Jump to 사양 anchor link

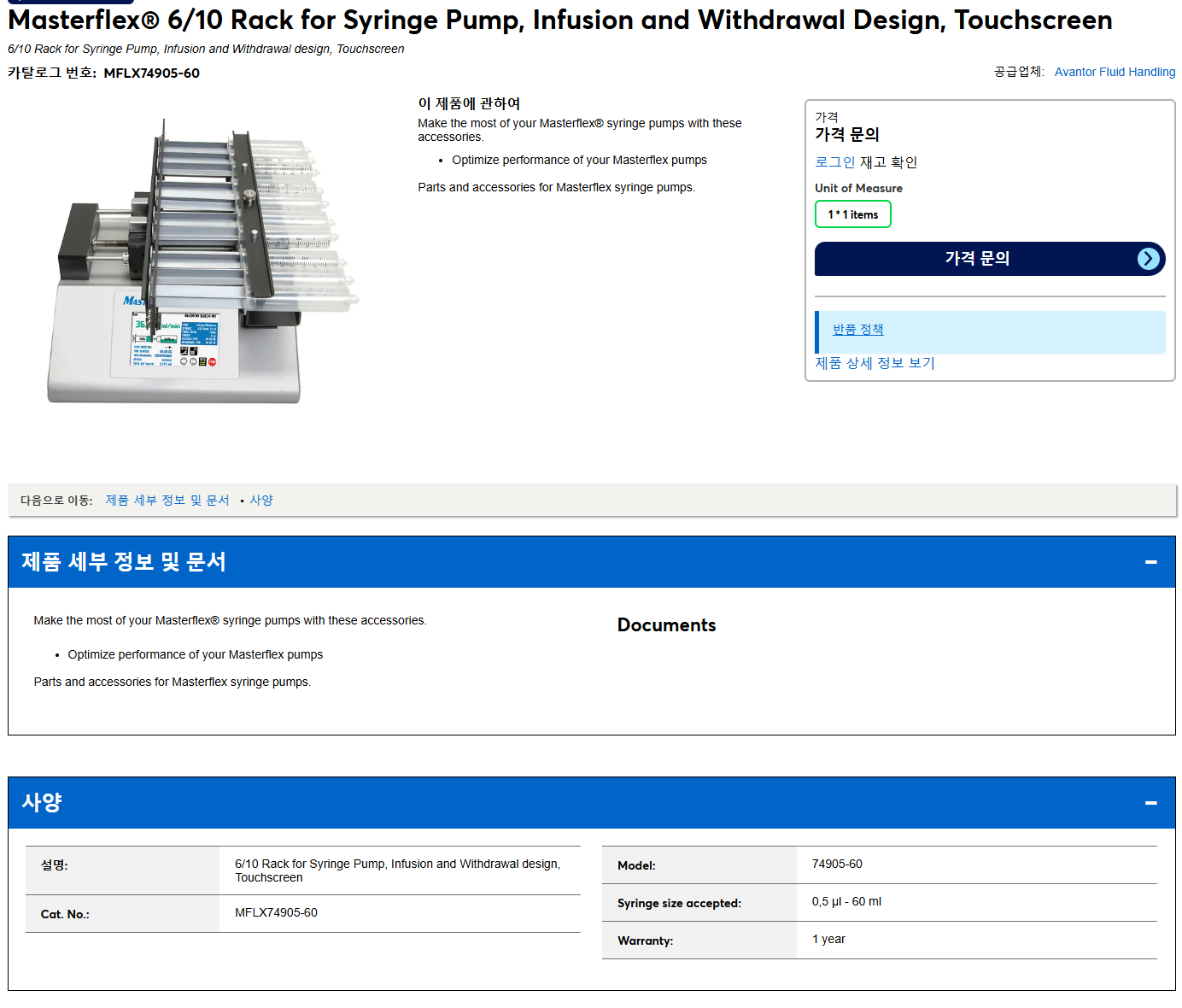click(x=261, y=501)
